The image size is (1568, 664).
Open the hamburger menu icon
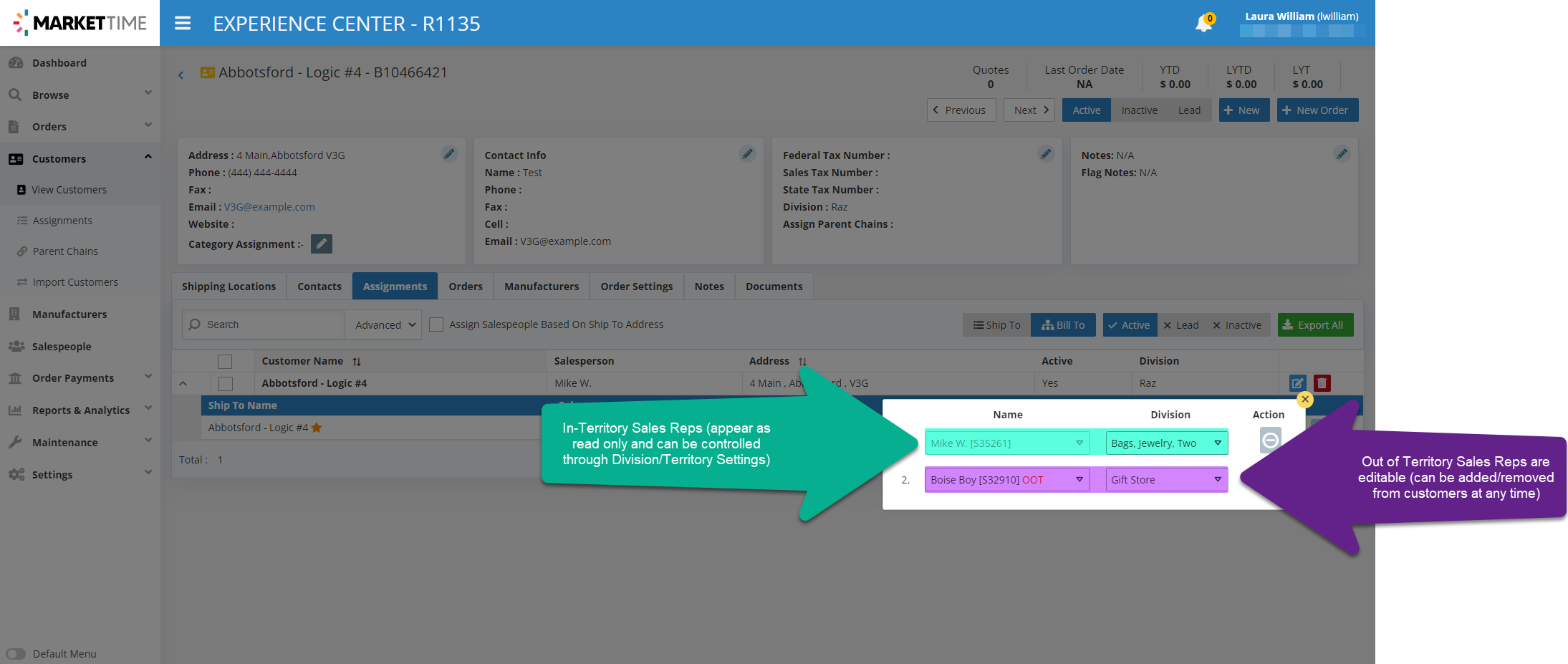183,24
